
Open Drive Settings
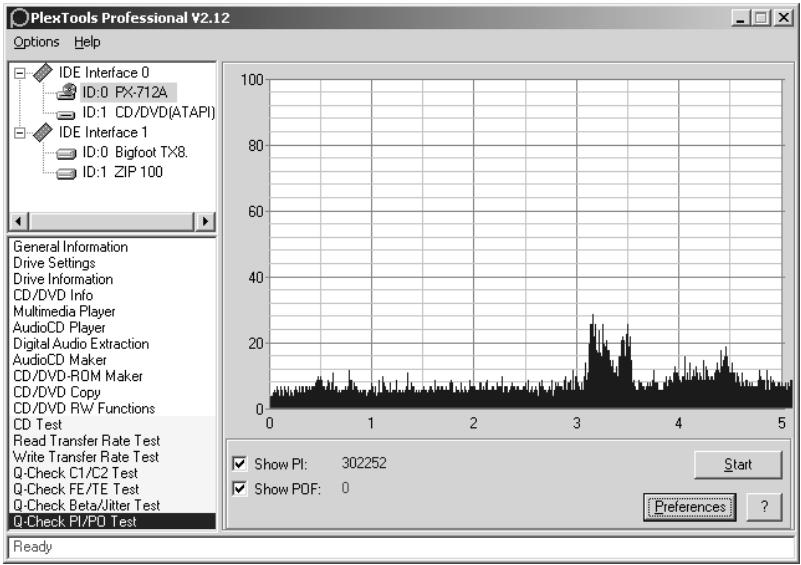point(54,263)
